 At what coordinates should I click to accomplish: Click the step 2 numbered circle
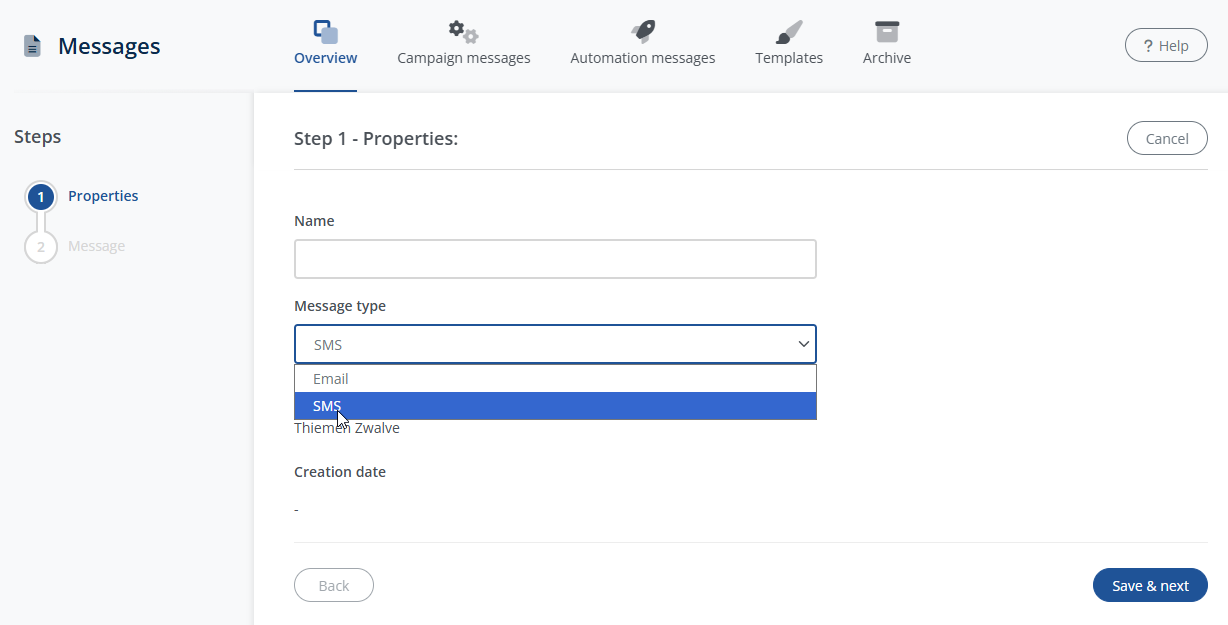[41, 247]
